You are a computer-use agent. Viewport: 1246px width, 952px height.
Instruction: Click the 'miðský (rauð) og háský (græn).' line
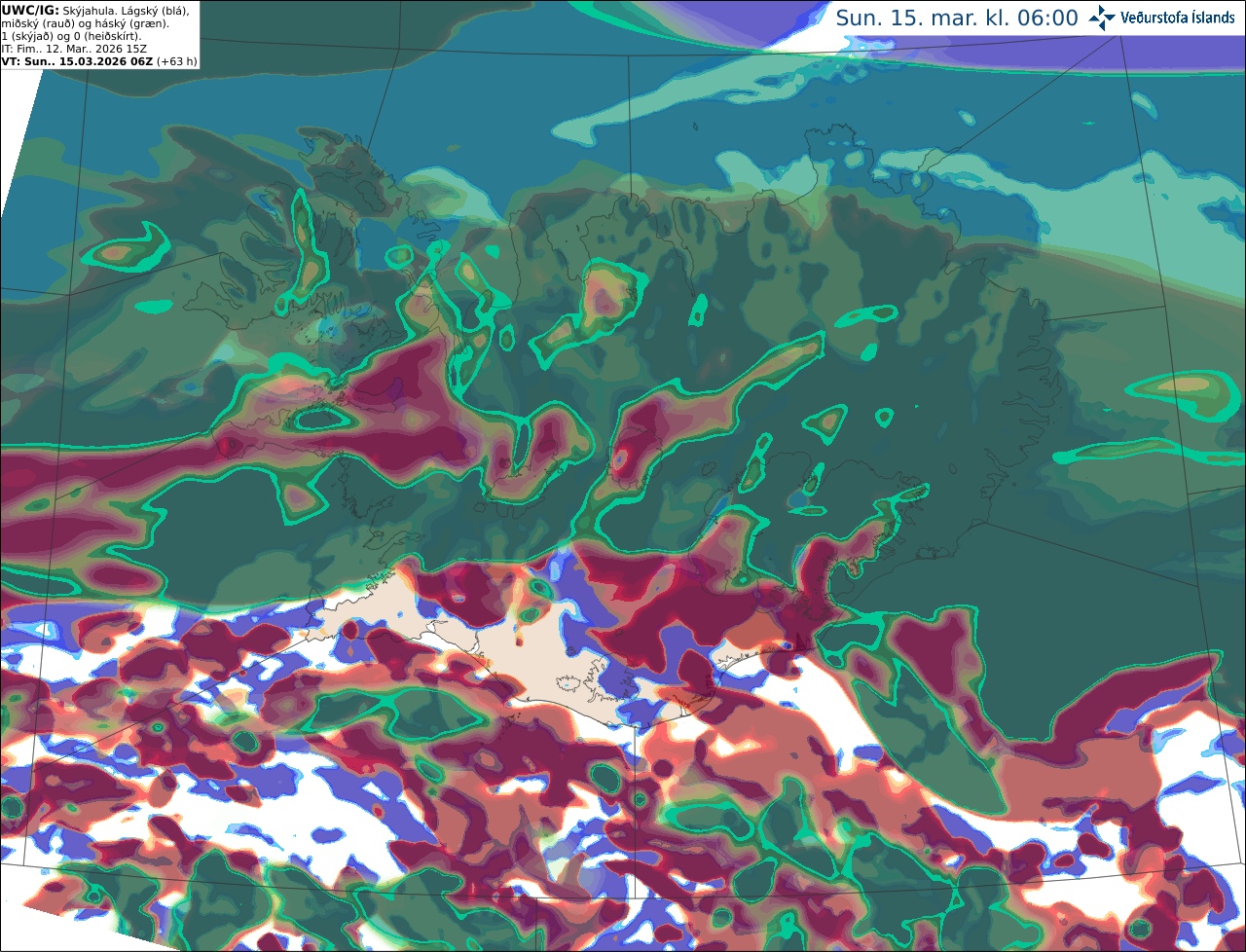[86, 23]
